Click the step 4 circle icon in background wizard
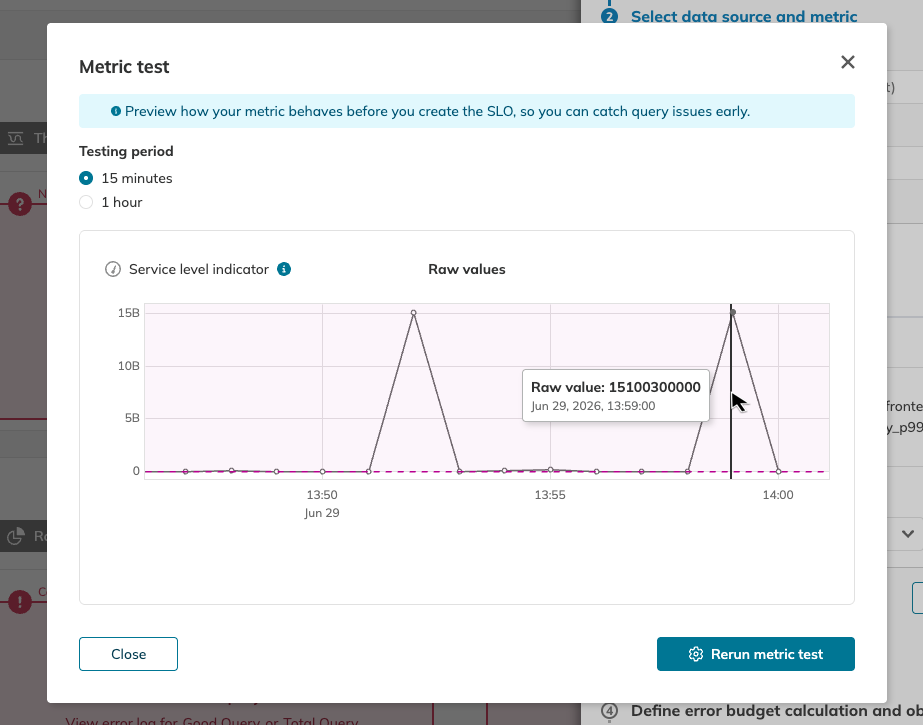The image size is (923, 725). point(609,711)
